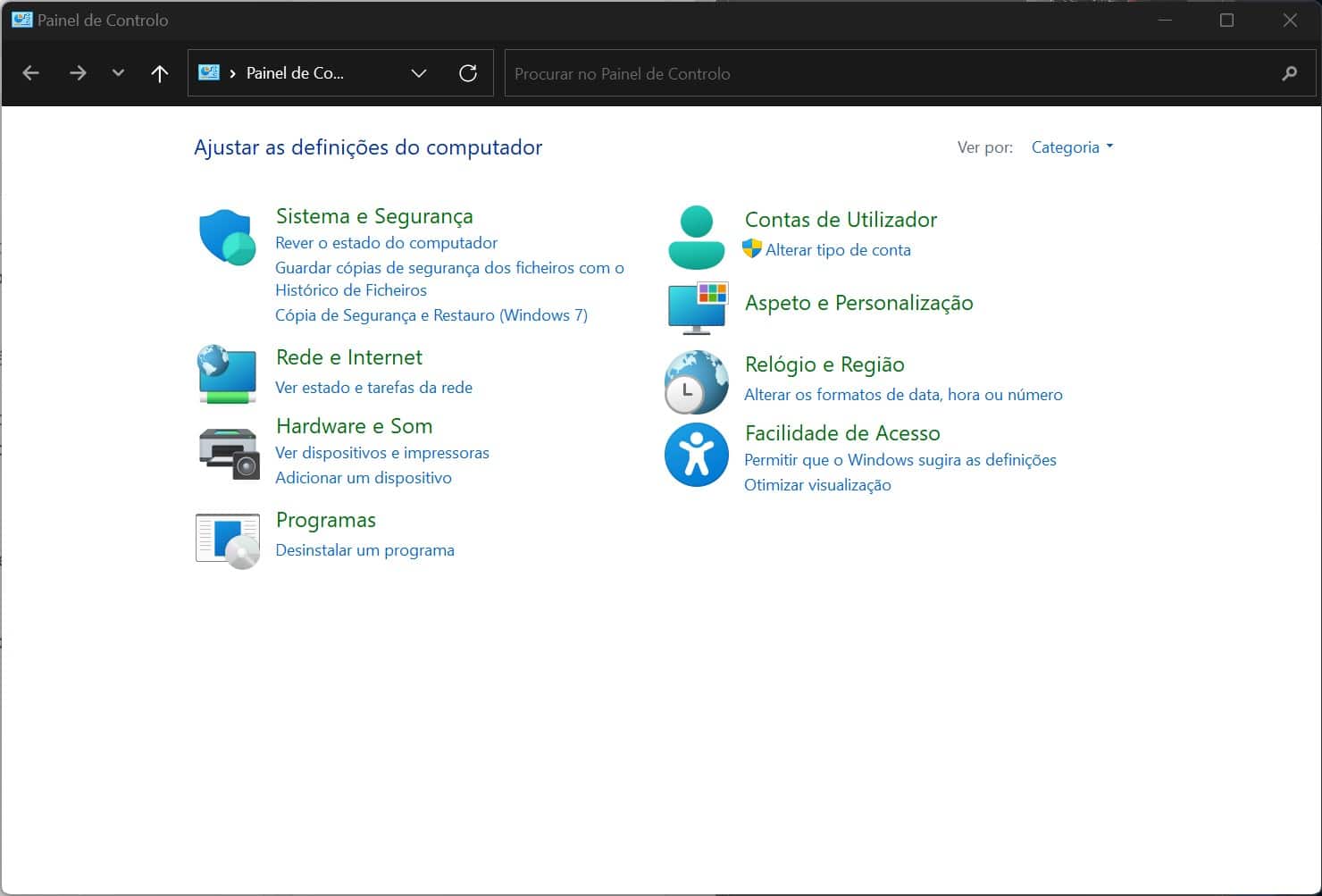Go up one folder level

tap(160, 73)
